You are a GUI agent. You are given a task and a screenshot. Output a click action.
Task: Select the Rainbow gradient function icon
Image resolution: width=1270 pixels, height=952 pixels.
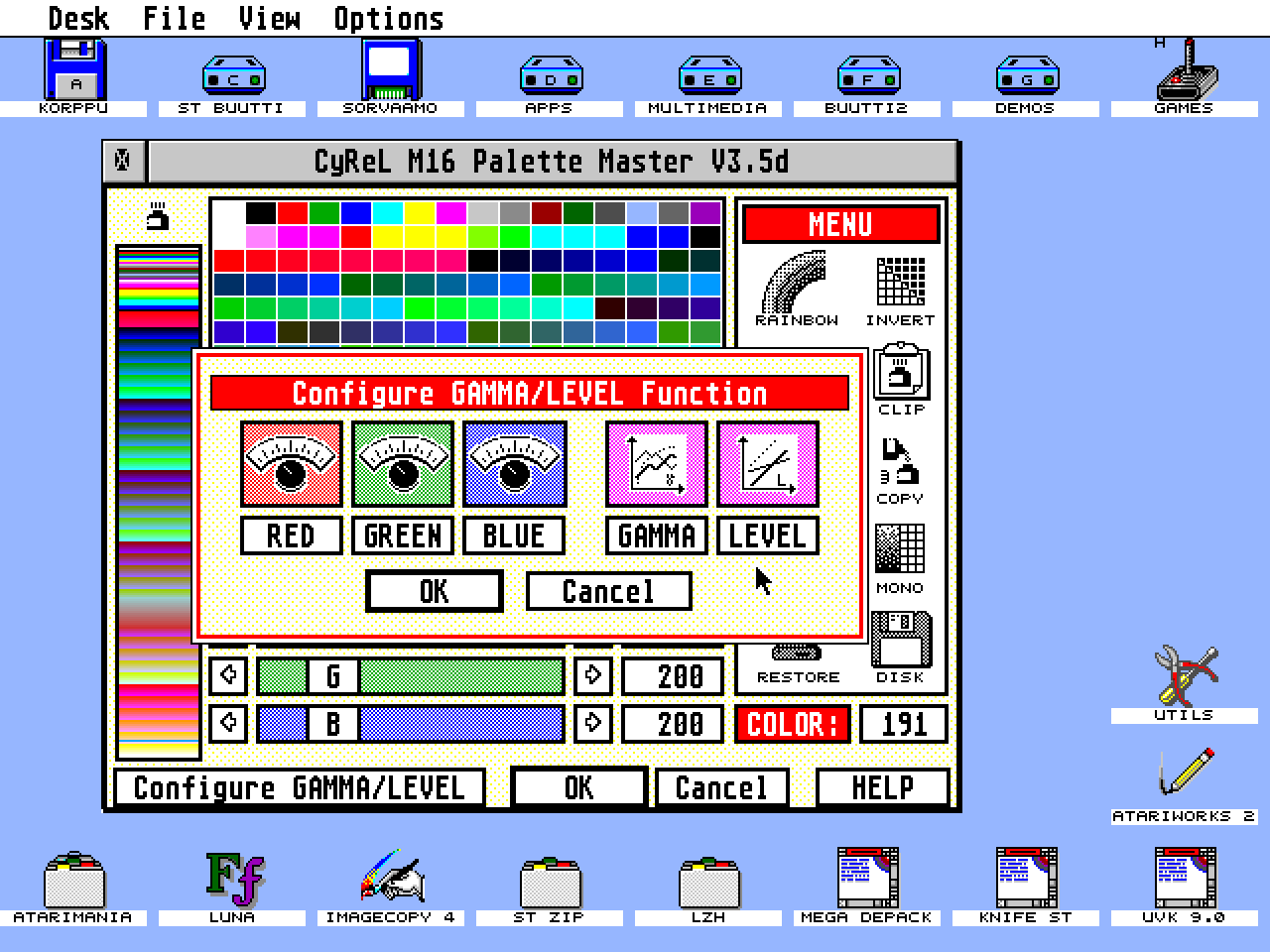point(795,283)
